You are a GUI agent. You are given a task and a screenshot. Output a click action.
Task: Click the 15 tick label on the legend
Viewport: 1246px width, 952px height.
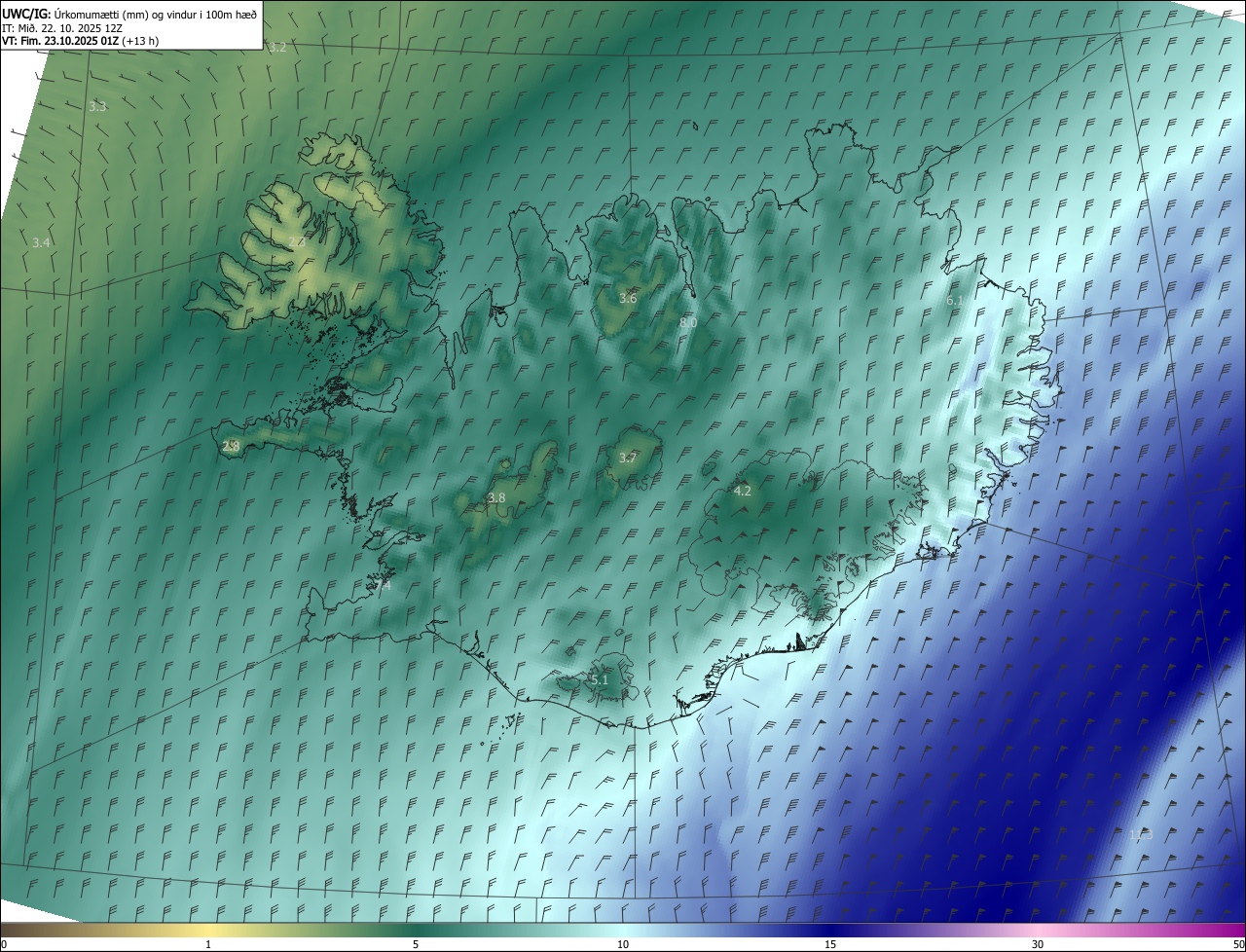coord(830,944)
